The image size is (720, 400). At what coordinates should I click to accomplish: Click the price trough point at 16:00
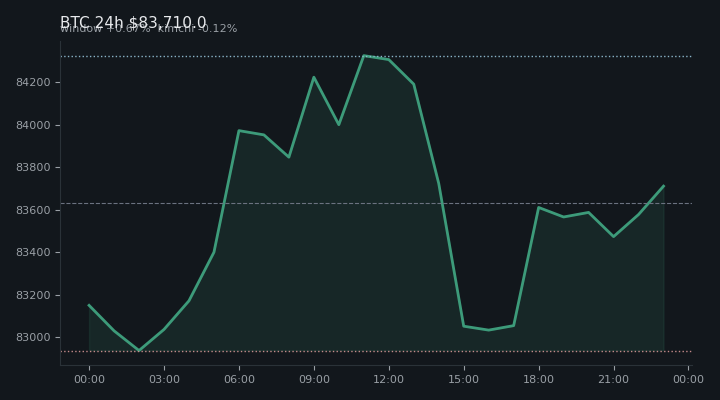point(489,330)
